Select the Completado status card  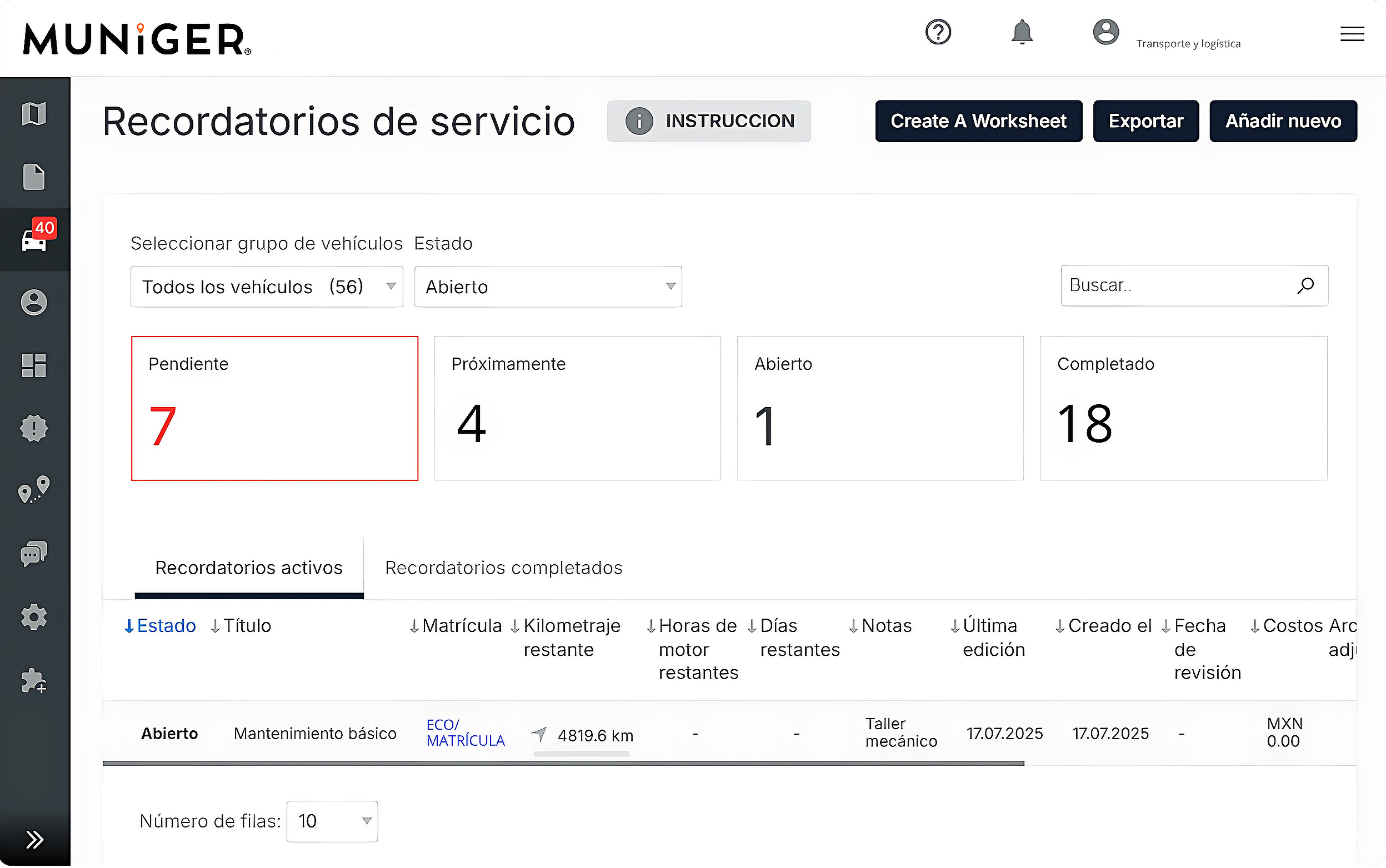(1183, 408)
